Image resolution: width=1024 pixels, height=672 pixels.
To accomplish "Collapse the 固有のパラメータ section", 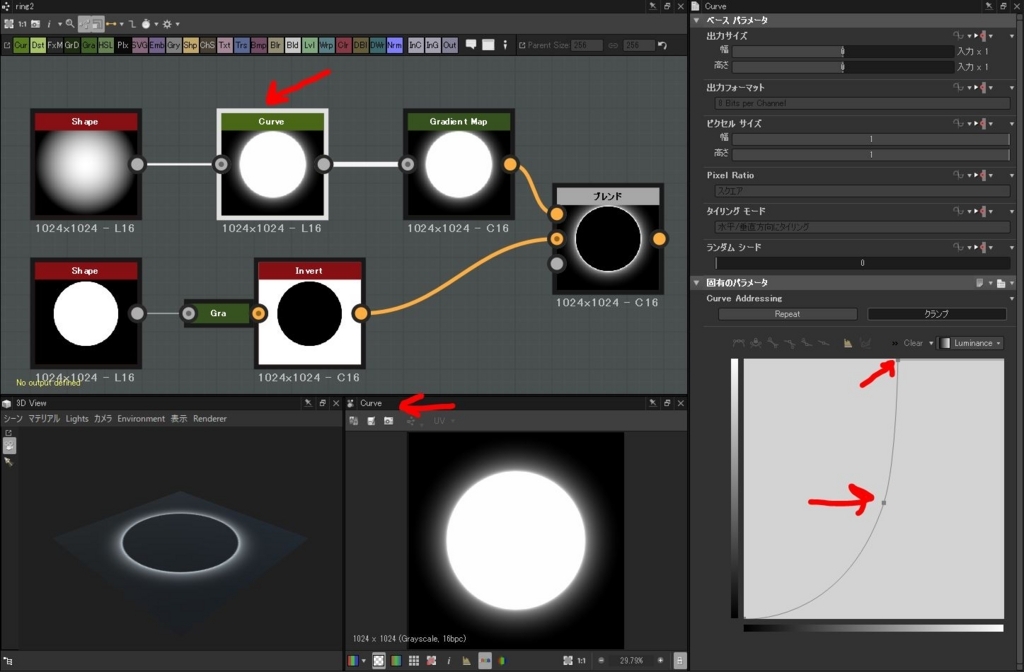I will click(696, 283).
